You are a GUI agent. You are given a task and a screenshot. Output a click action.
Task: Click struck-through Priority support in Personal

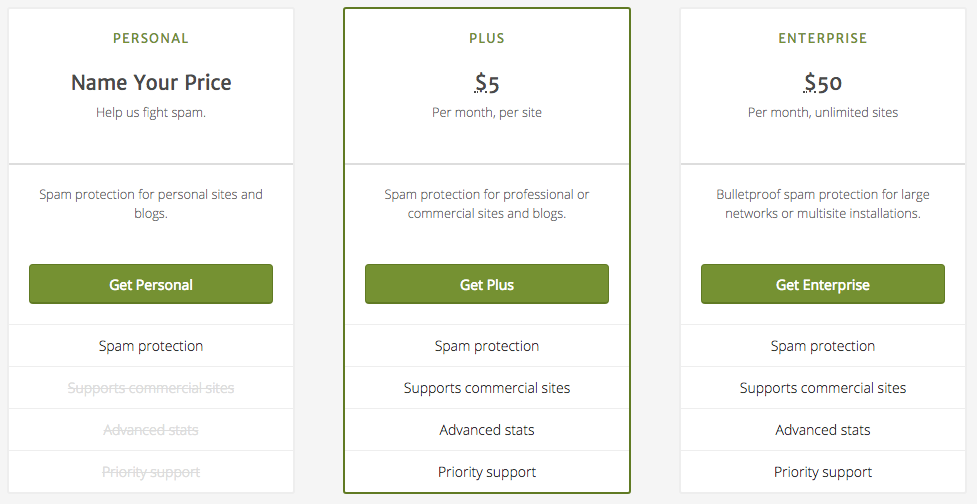coord(151,472)
